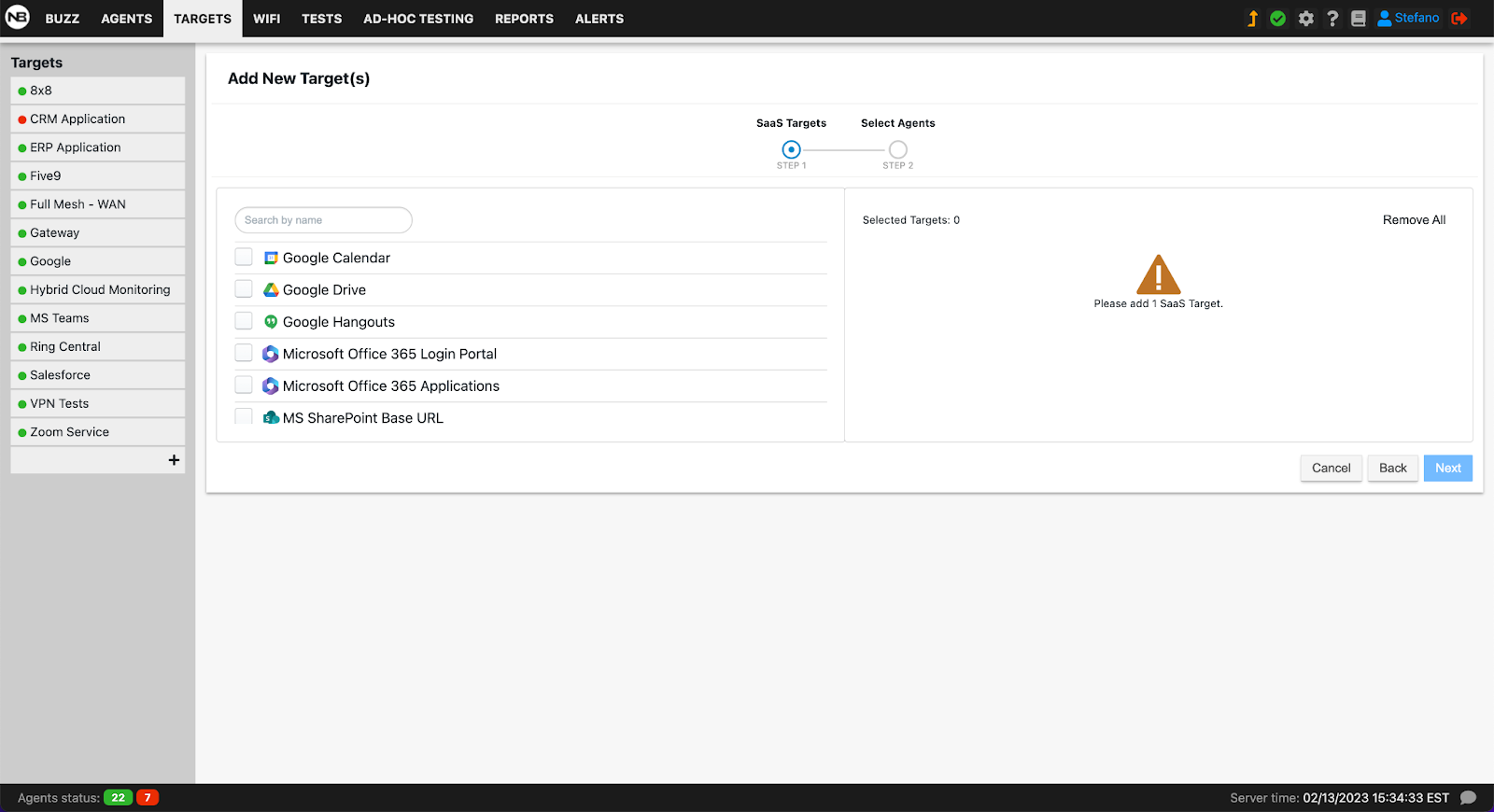Click the green status dot for Gateway
Image resolution: width=1494 pixels, height=812 pixels.
pos(22,233)
